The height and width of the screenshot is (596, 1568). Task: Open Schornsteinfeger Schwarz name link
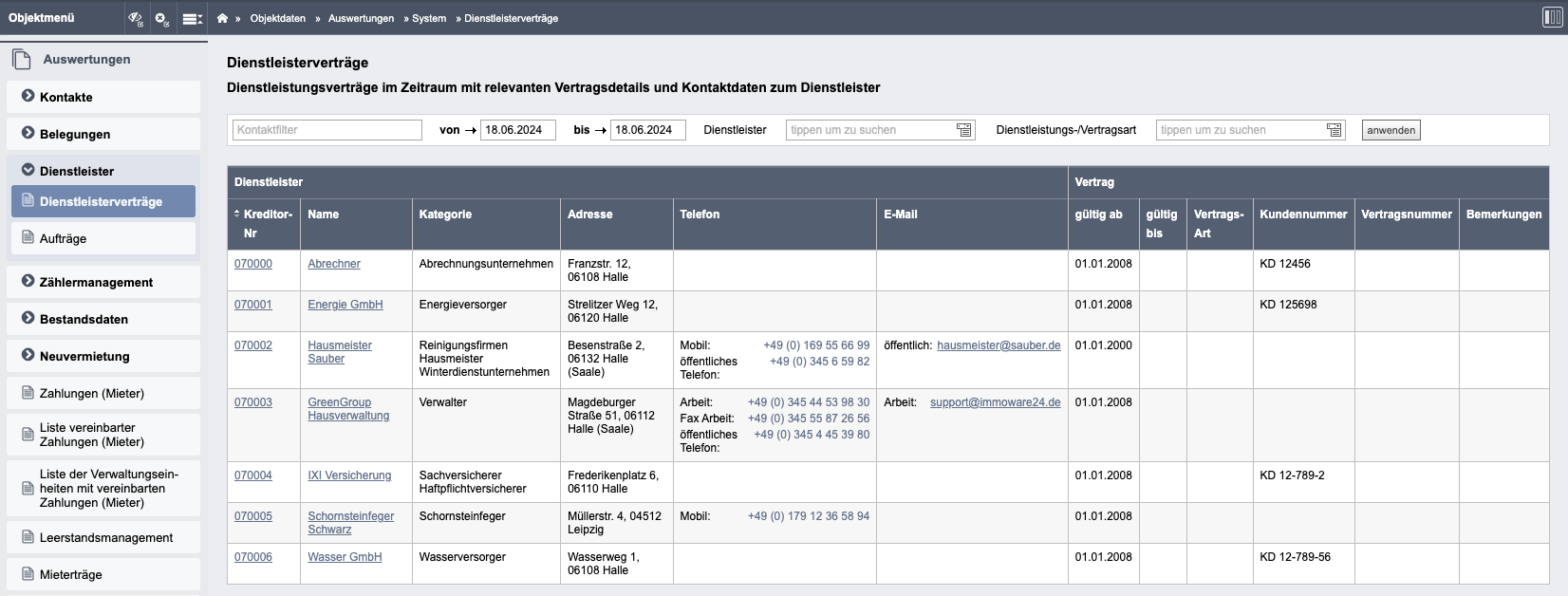(x=351, y=523)
